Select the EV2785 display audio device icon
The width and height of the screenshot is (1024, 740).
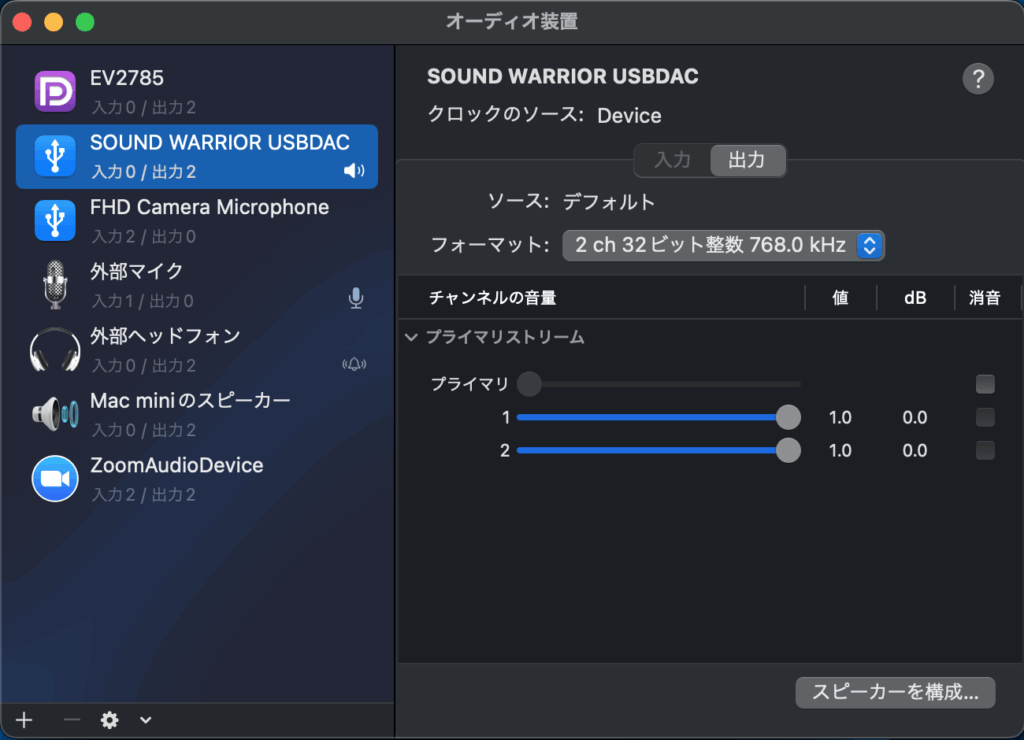pyautogui.click(x=55, y=91)
